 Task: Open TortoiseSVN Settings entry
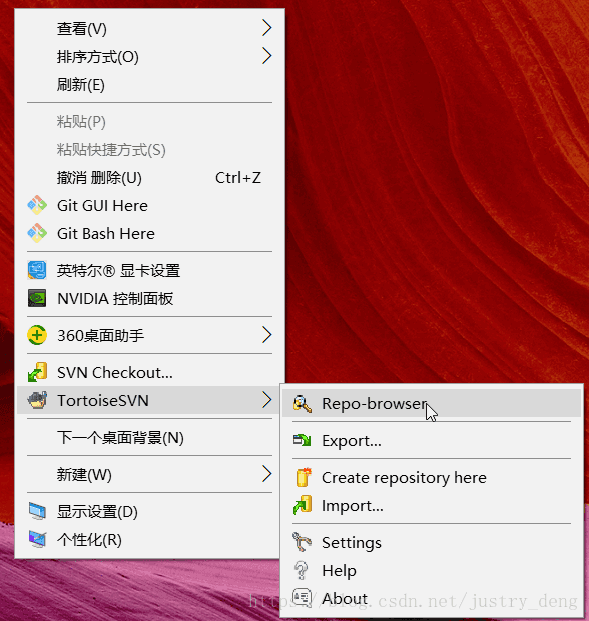pos(431,542)
